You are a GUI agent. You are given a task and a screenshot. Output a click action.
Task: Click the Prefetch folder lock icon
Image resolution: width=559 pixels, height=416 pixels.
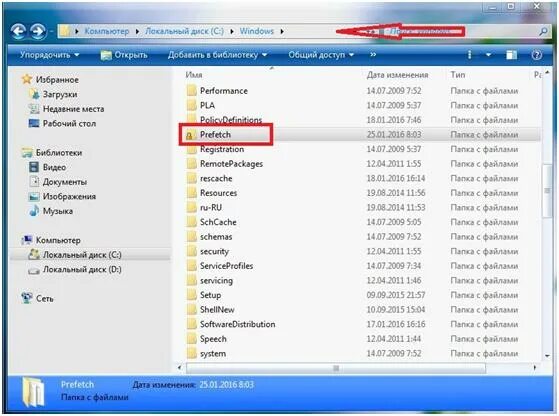pyautogui.click(x=190, y=135)
